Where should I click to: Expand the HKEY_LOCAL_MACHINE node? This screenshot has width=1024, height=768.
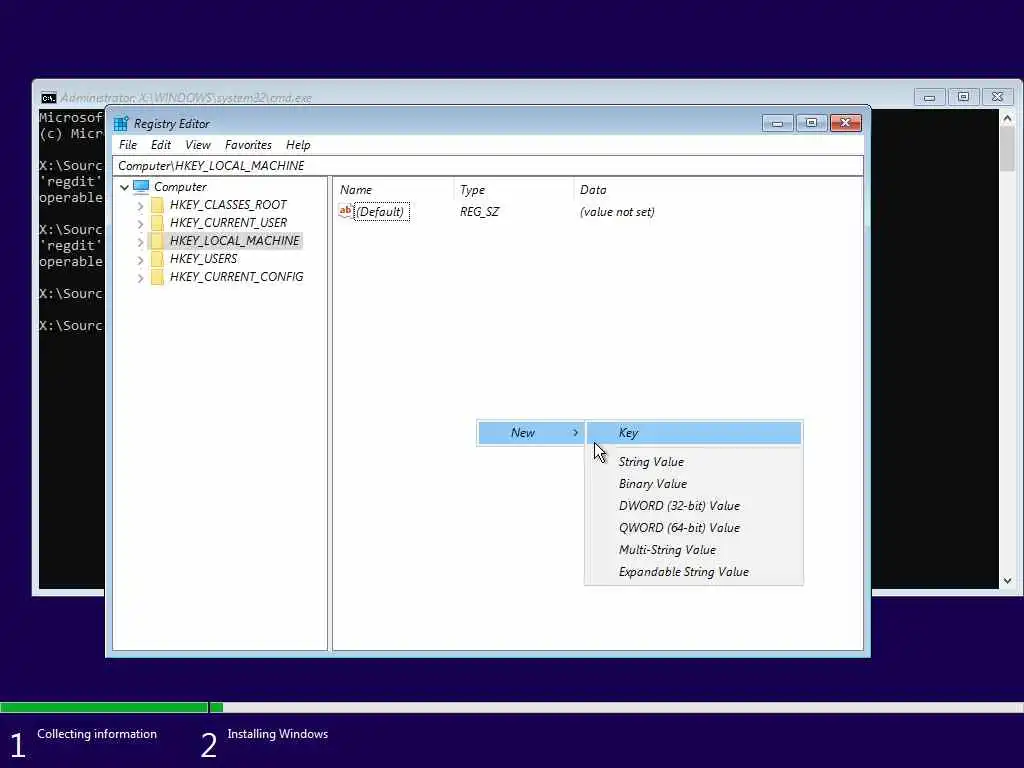pyautogui.click(x=140, y=242)
